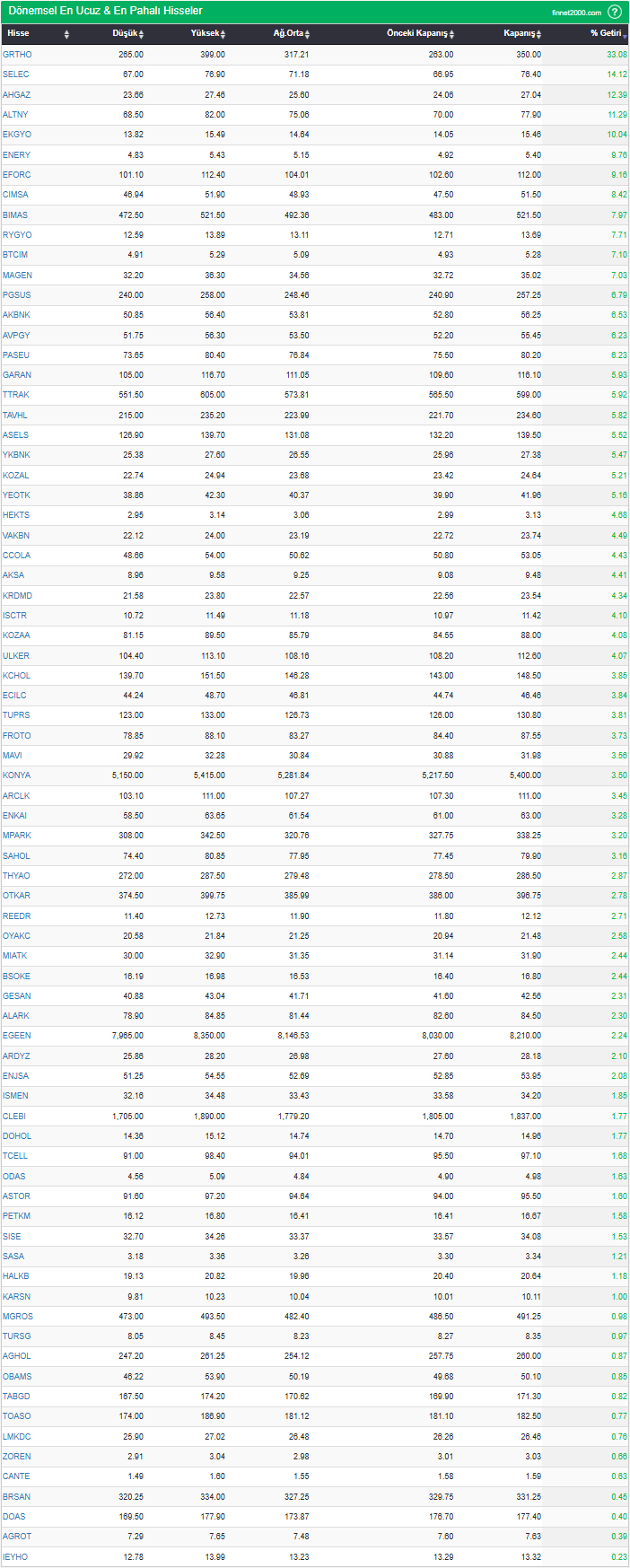
Task: Open AHGAZ stock link
Action: [x=16, y=95]
